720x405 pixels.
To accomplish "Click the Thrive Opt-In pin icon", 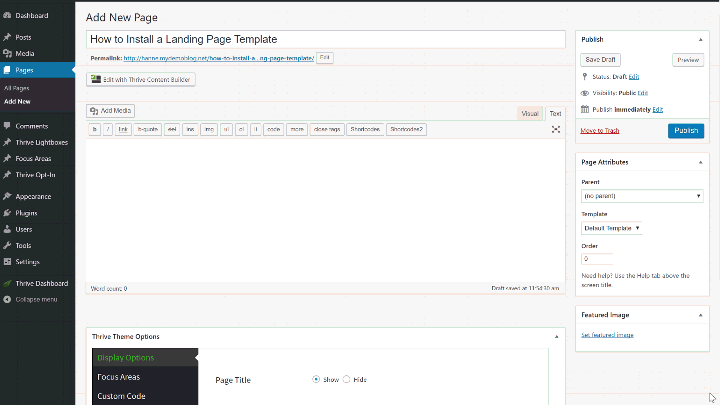I will 7,175.
